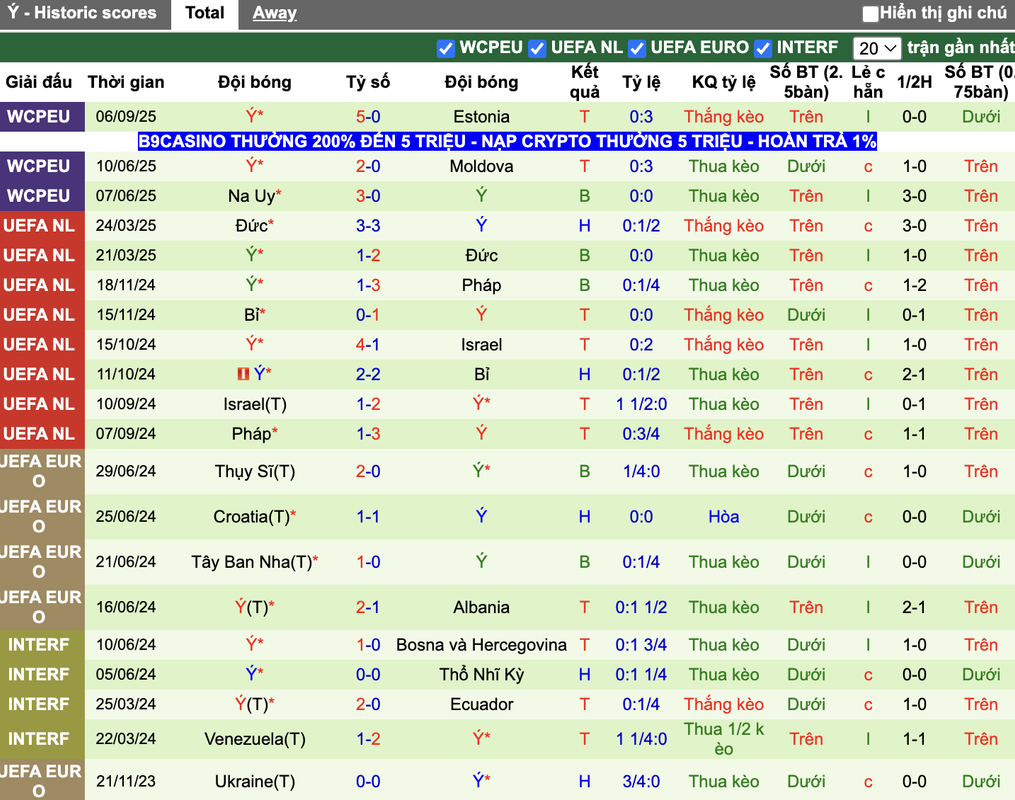The image size is (1015, 800).
Task: Click the 5-0 score on 06/09/25
Action: [x=368, y=117]
